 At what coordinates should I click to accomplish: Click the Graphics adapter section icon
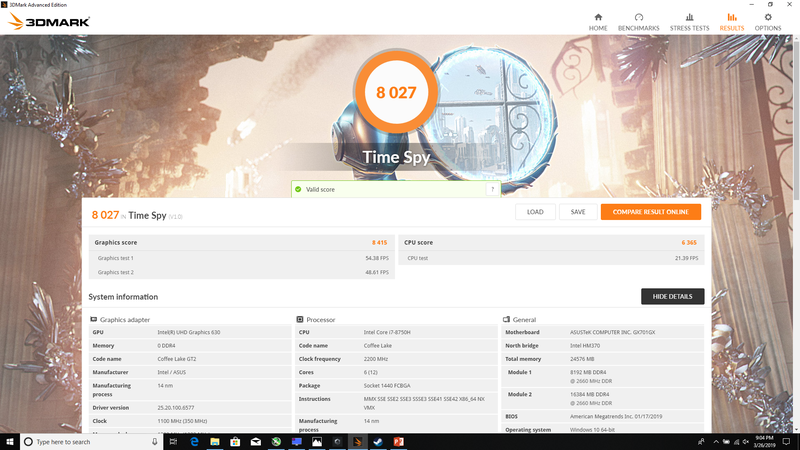point(94,320)
